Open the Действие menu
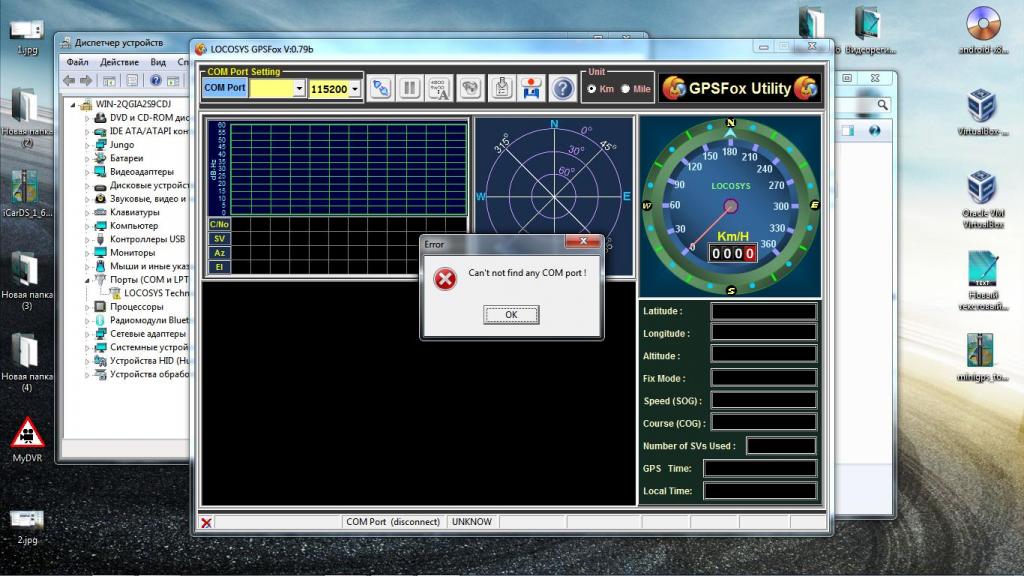 coord(119,62)
